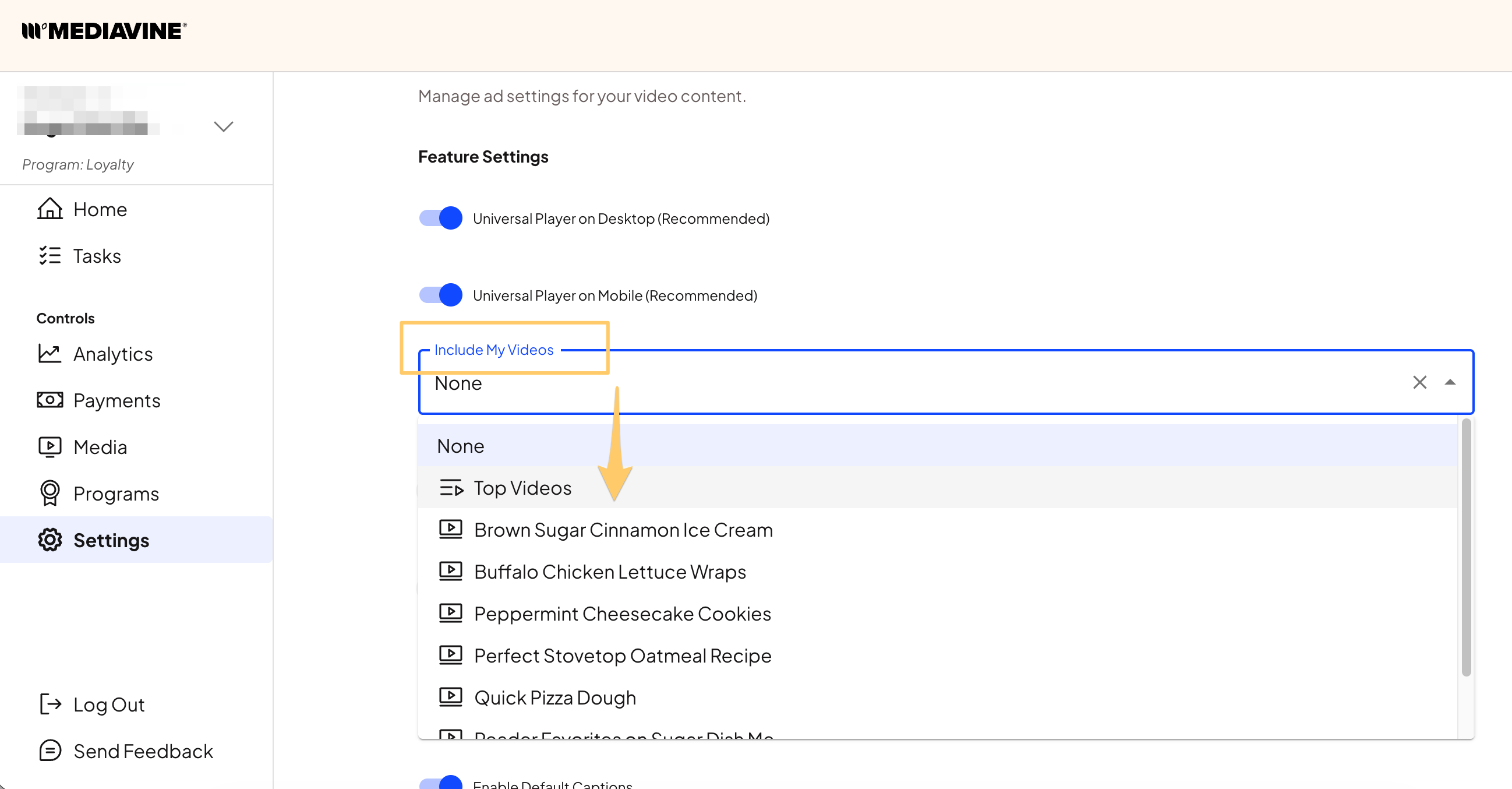Open Analytics via the chart icon
The image size is (1512, 789).
coord(50,353)
